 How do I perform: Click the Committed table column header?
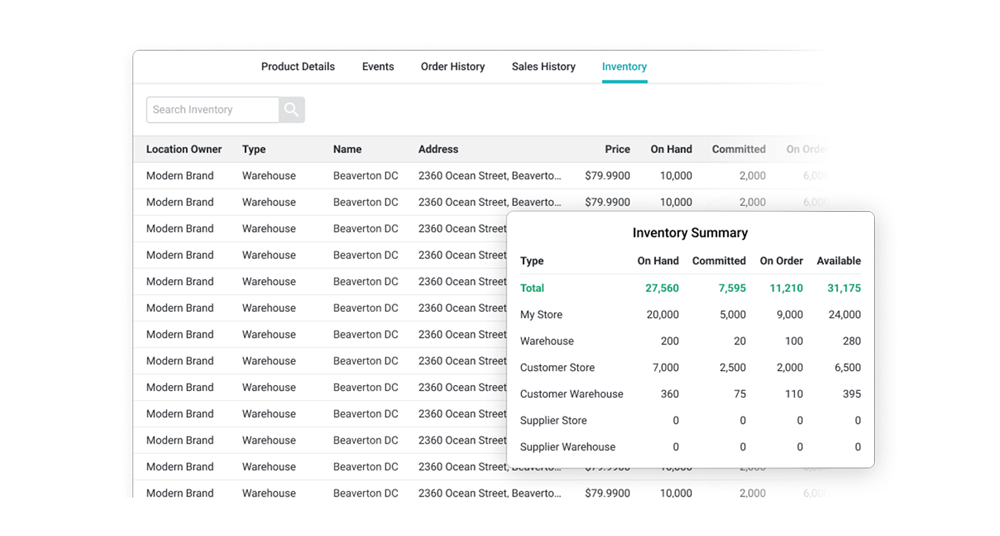click(738, 149)
